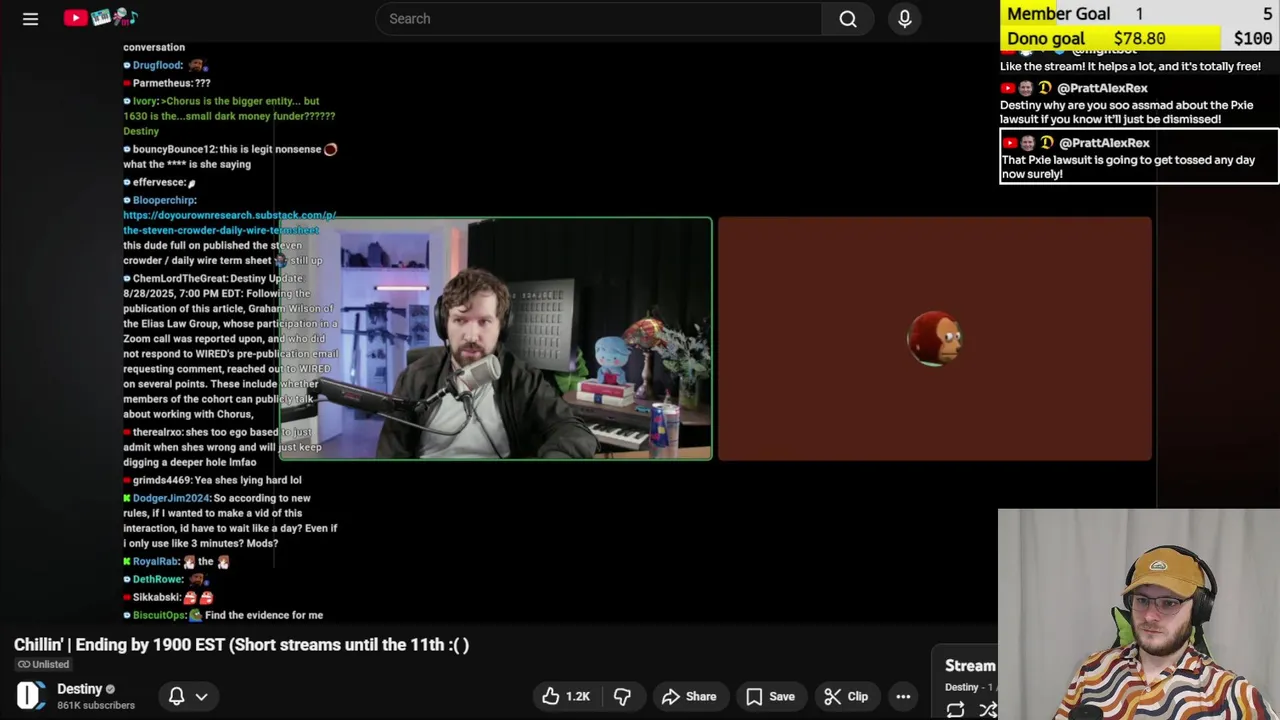Image resolution: width=1280 pixels, height=720 pixels.
Task: Toggle the playlist loop icon
Action: tap(955, 710)
